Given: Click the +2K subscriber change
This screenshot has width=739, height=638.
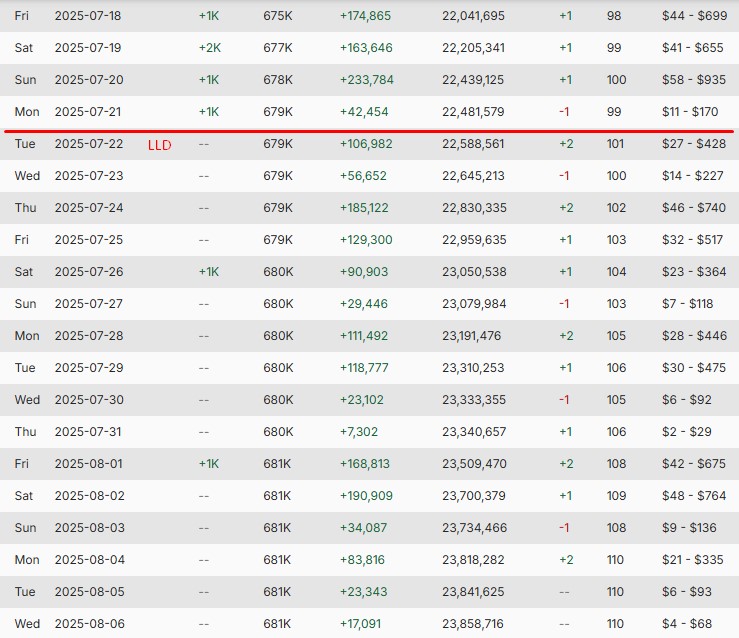Looking at the screenshot, I should click(210, 48).
